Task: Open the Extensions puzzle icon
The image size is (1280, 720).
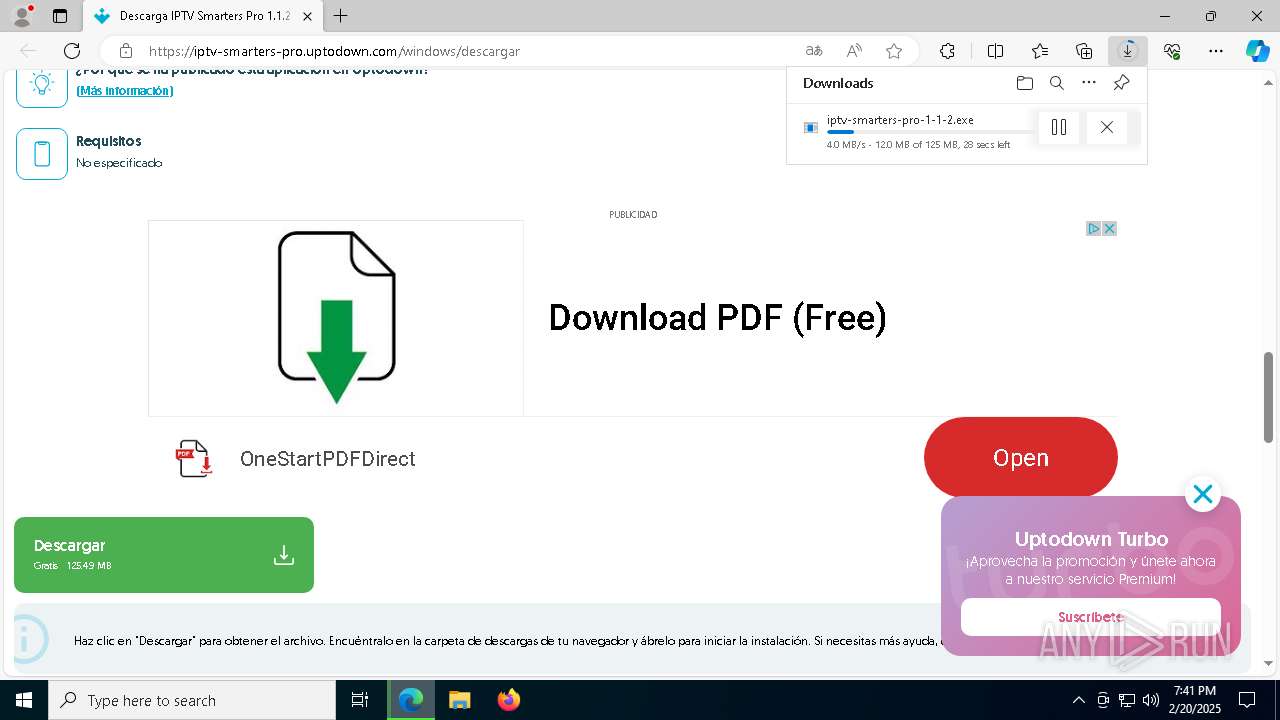Action: [x=947, y=51]
